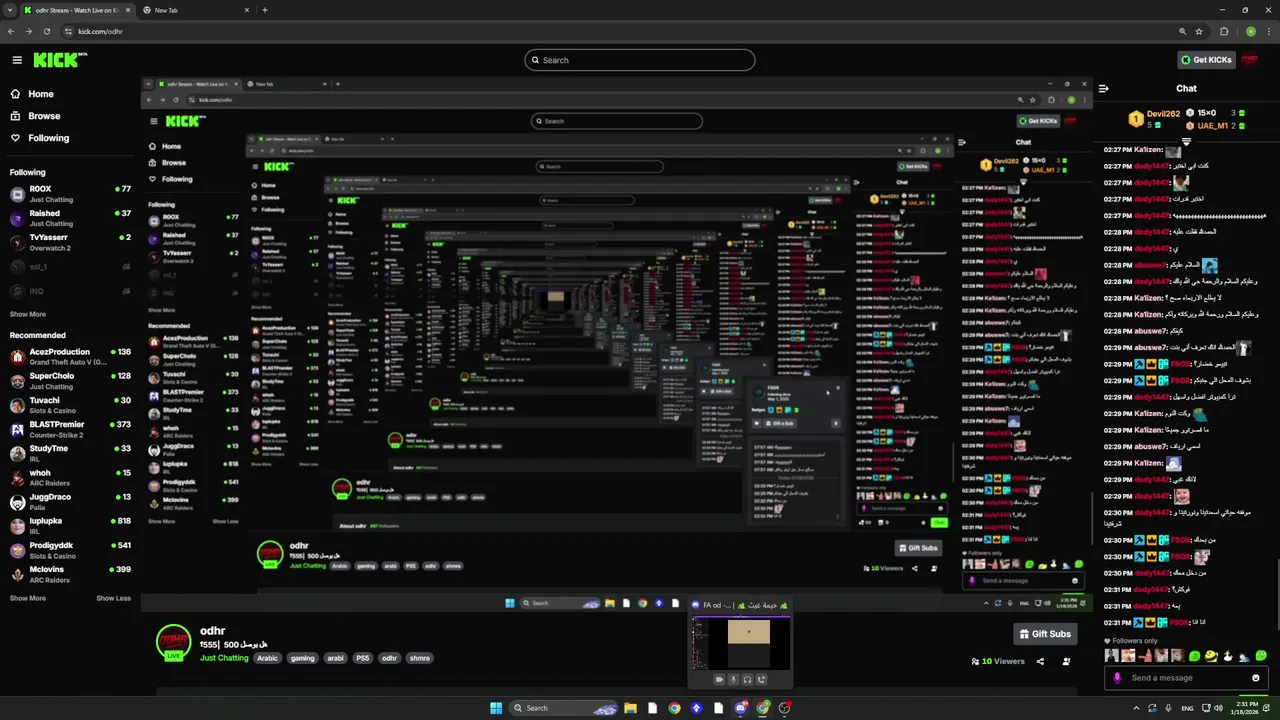Click the Arabic tag

(x=267, y=658)
